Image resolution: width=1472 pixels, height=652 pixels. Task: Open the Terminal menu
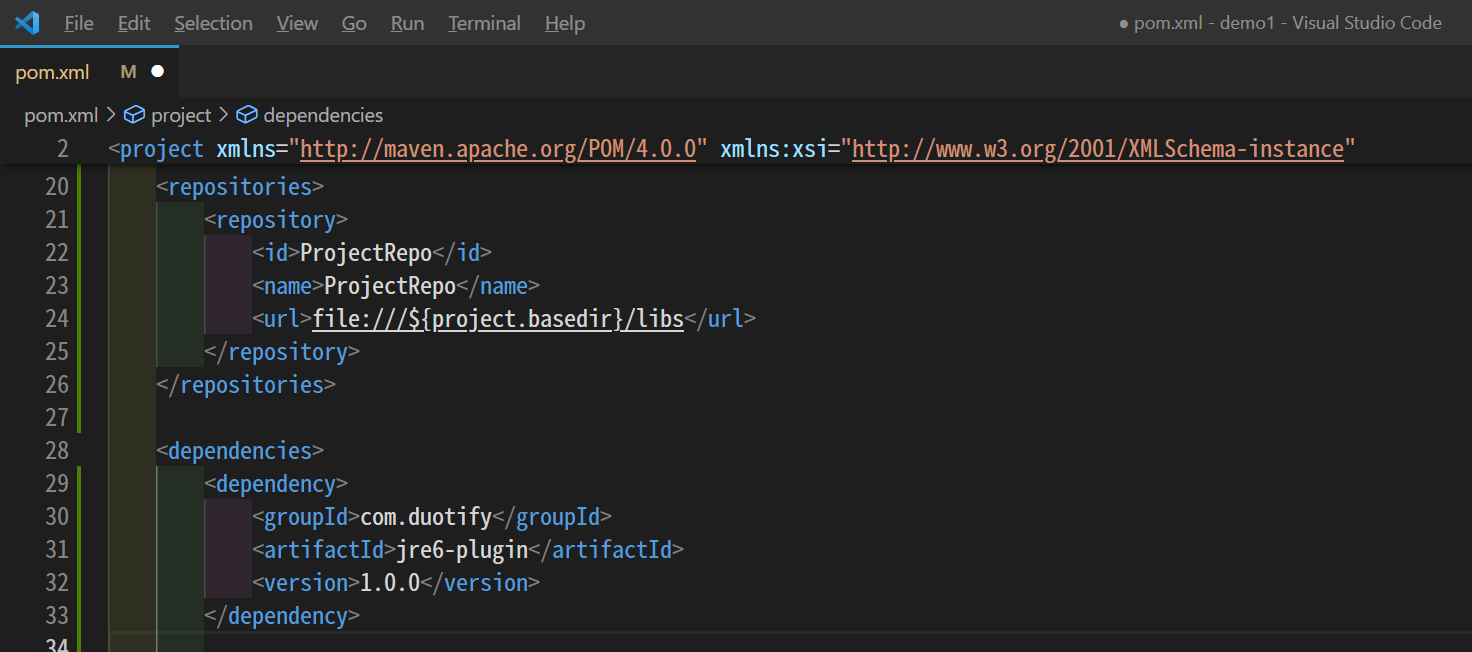tap(484, 23)
